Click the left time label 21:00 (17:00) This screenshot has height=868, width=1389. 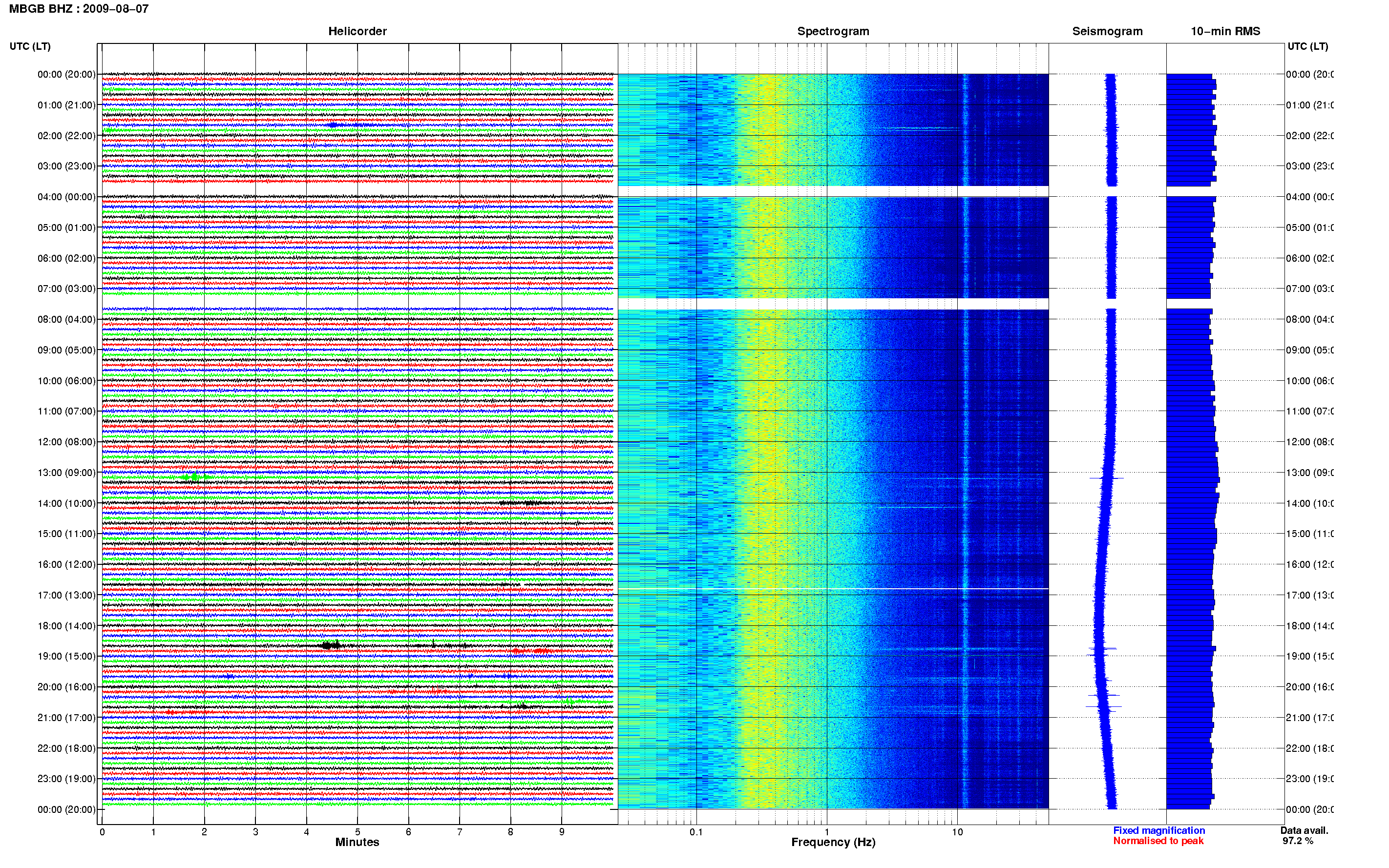pos(66,718)
